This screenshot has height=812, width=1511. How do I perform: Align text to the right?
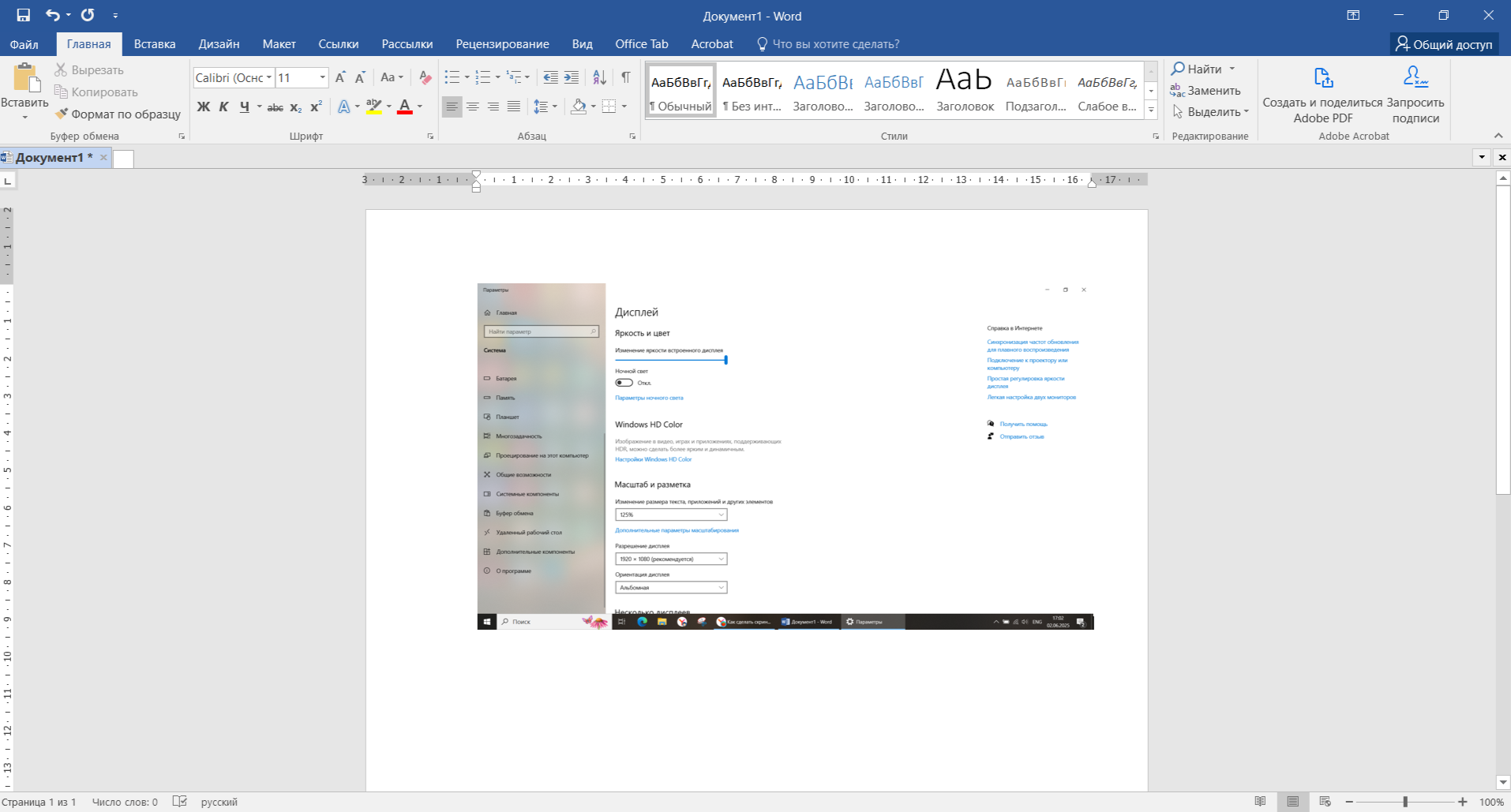(493, 107)
